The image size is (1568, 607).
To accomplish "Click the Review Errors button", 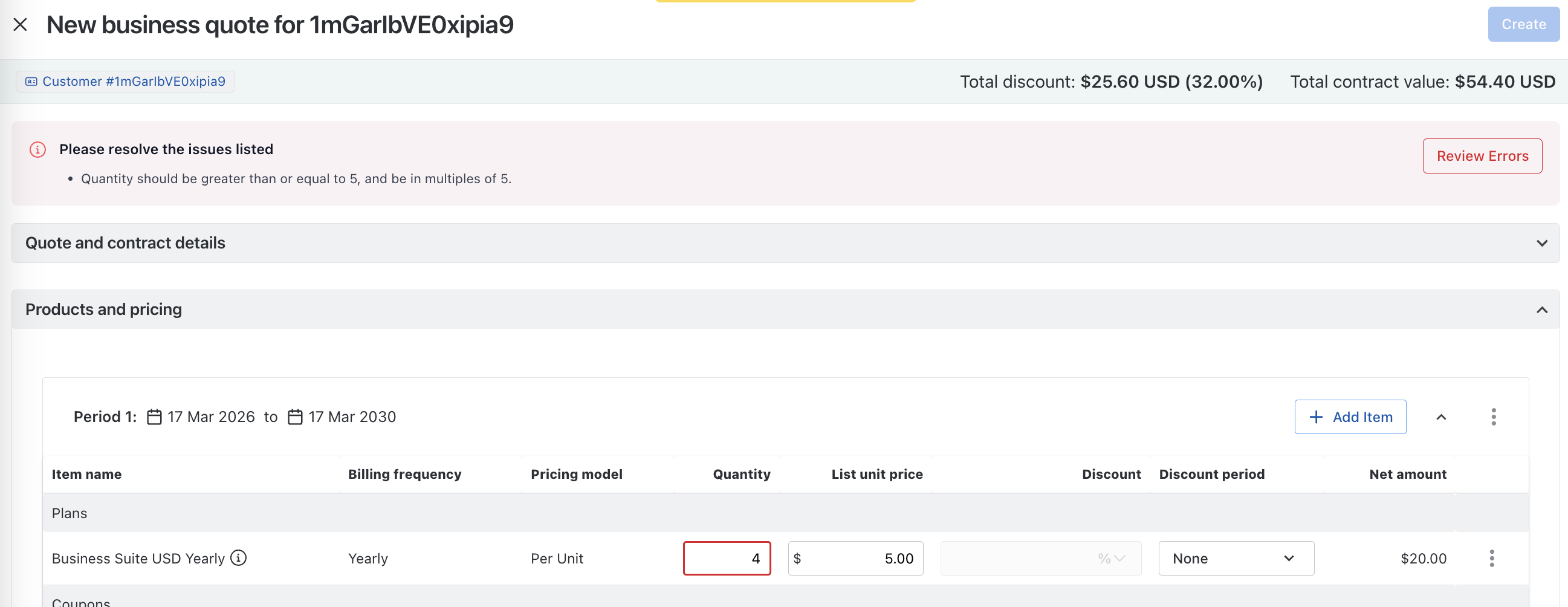I will tap(1482, 156).
